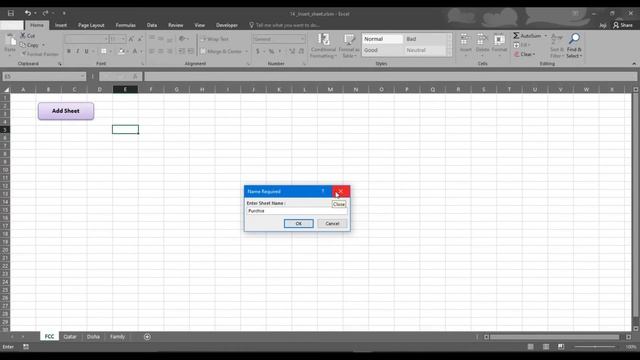The image size is (640, 360).
Task: Click OK in the Name Required dialog
Action: [298, 223]
